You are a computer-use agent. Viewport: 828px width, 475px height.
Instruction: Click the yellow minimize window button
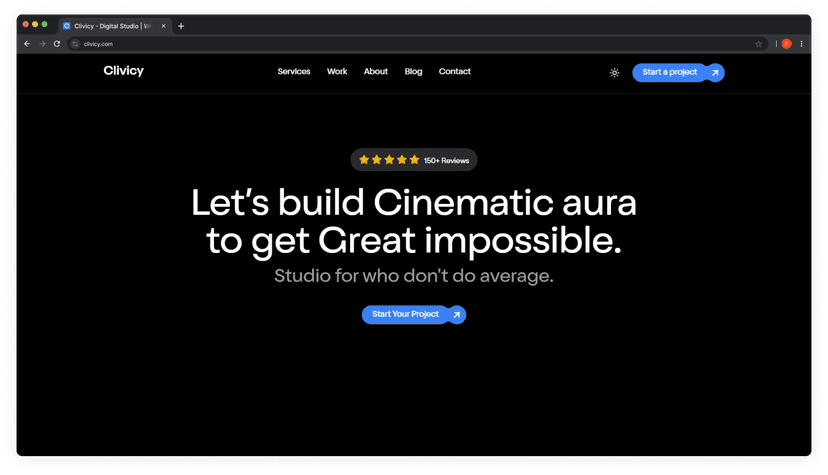click(35, 24)
